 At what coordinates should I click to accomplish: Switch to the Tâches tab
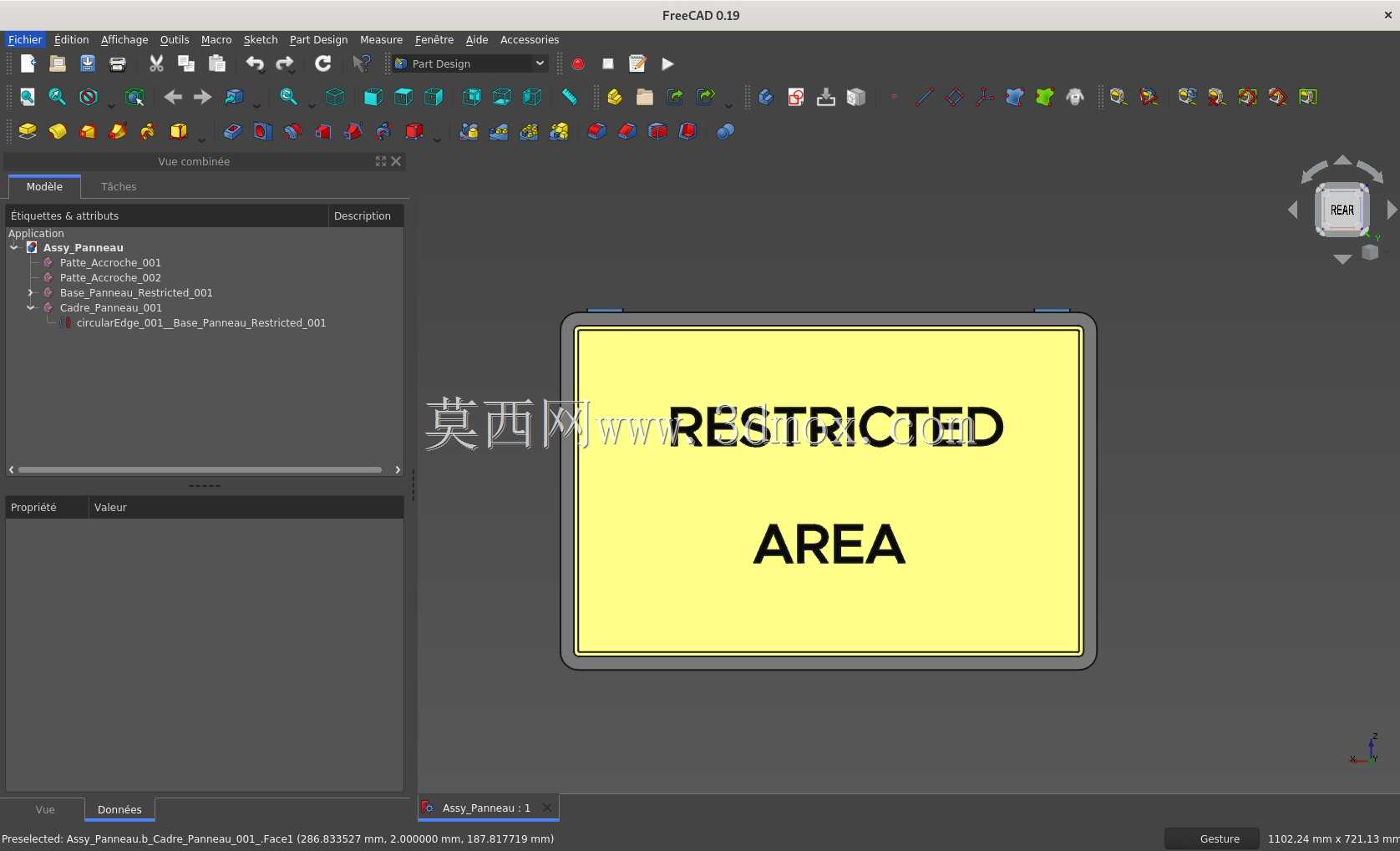coord(119,186)
